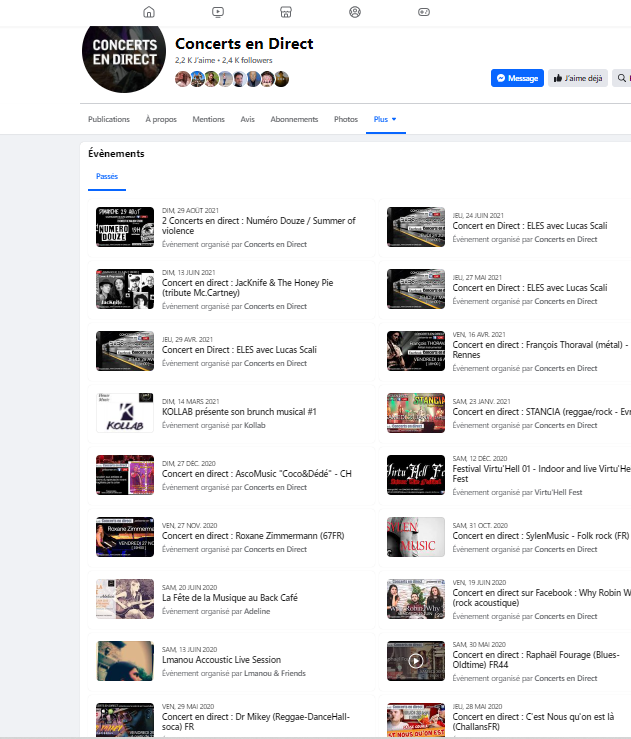
Task: Click the 2,4 K followers count
Action: coord(247,60)
